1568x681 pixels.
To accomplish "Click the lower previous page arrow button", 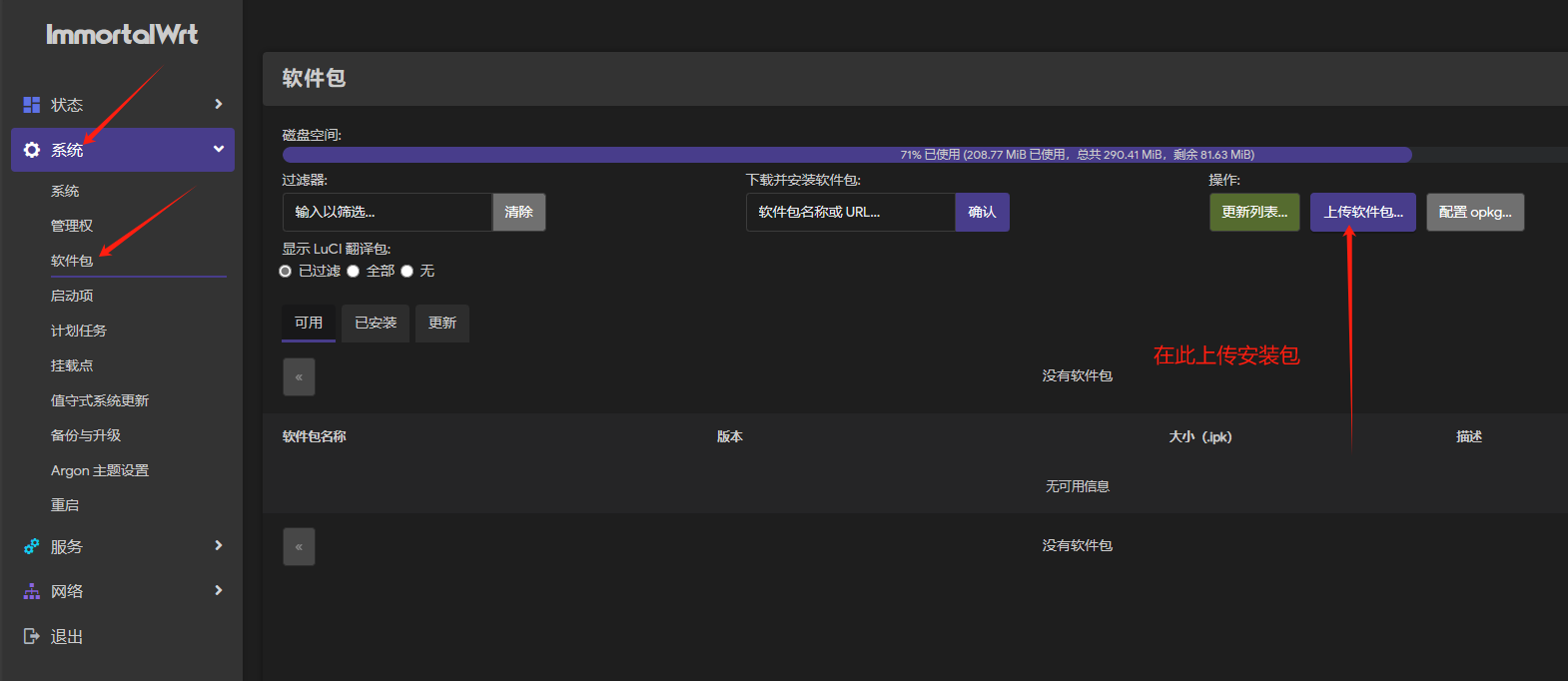I will click(299, 547).
